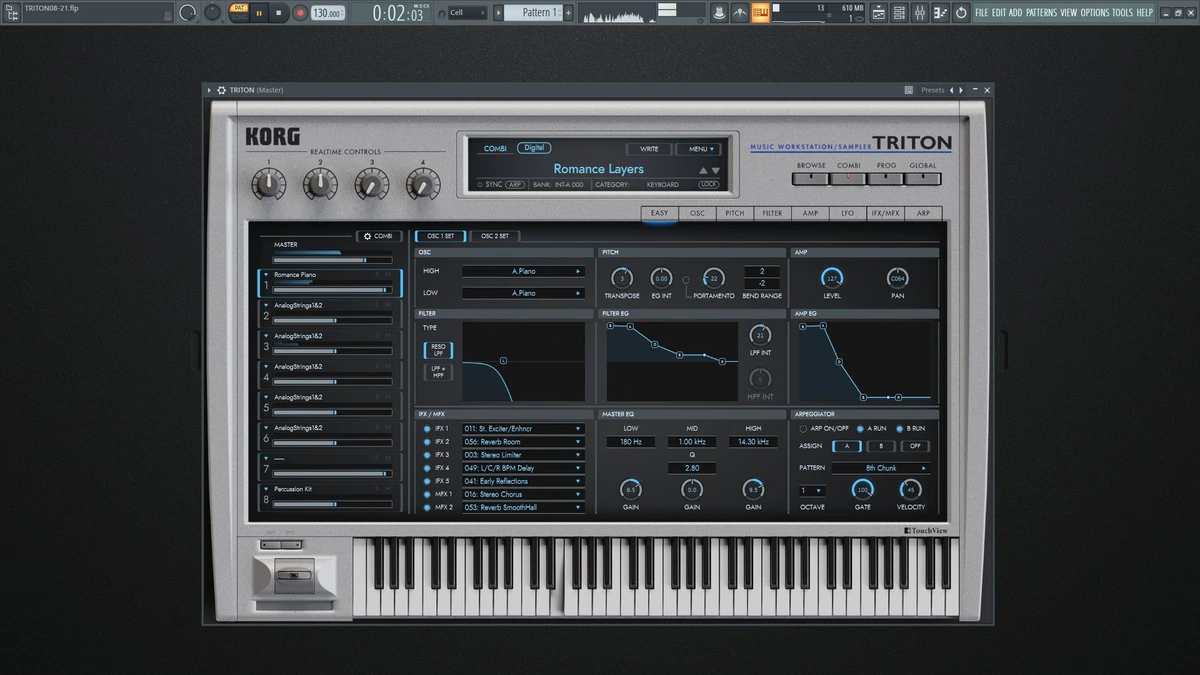This screenshot has height=675, width=1200.
Task: Toggle the IFX 1 enable indicator
Action: [x=427, y=428]
